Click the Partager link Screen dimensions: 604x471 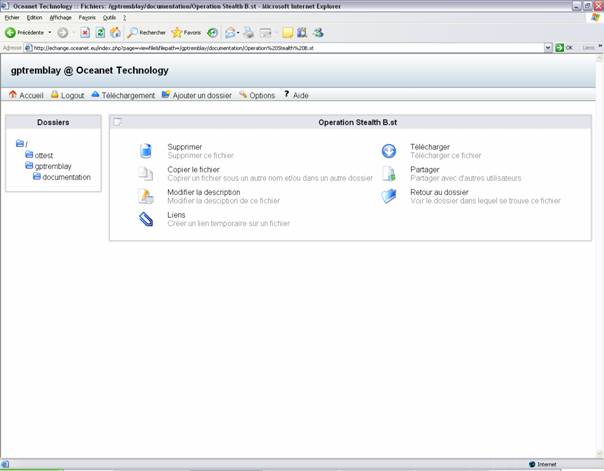coord(425,169)
